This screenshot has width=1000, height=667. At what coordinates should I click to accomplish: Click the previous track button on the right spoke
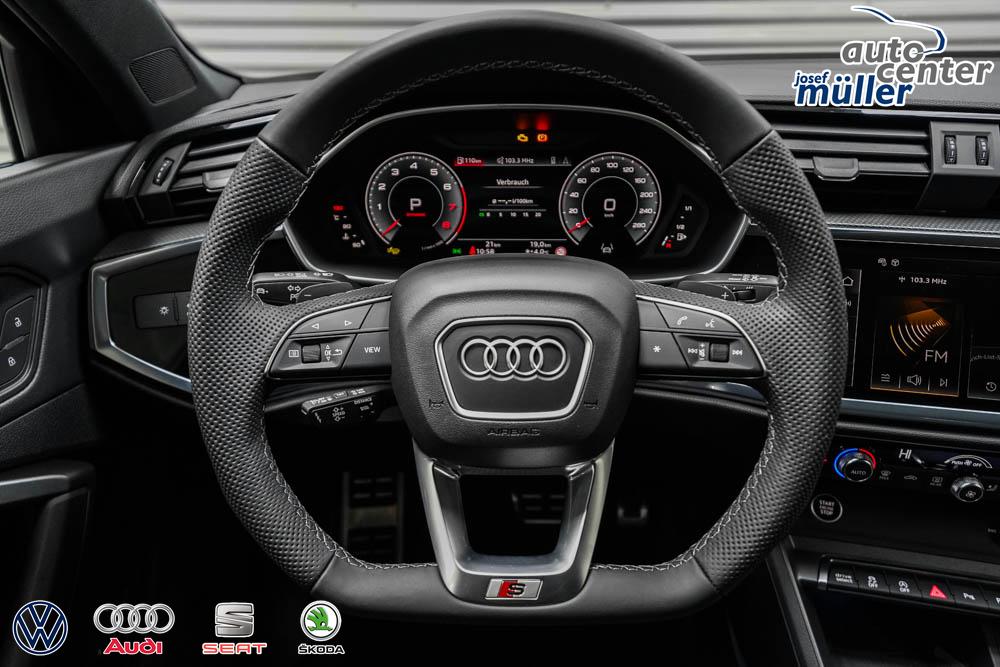click(x=693, y=351)
